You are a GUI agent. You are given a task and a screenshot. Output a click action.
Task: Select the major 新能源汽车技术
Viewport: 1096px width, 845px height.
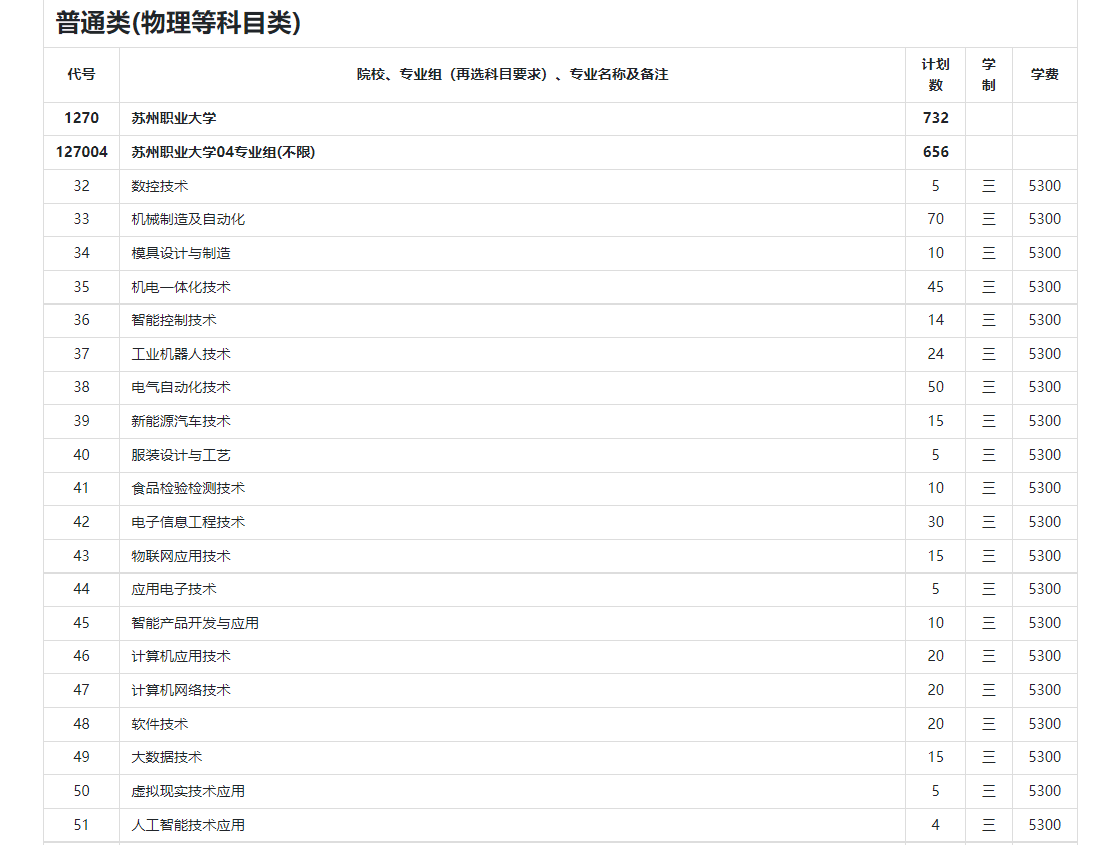pyautogui.click(x=181, y=421)
